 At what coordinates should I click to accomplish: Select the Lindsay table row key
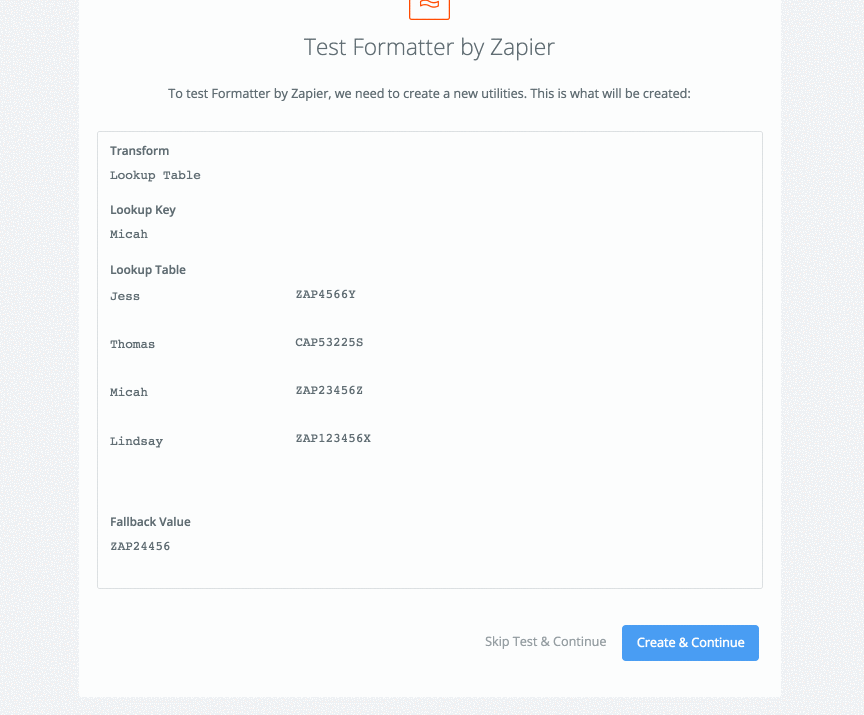136,441
